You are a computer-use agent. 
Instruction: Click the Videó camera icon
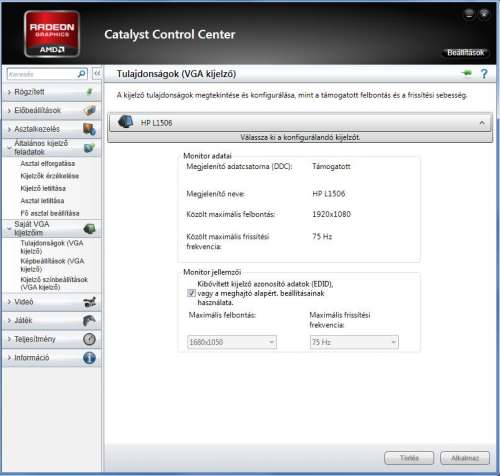pos(89,302)
